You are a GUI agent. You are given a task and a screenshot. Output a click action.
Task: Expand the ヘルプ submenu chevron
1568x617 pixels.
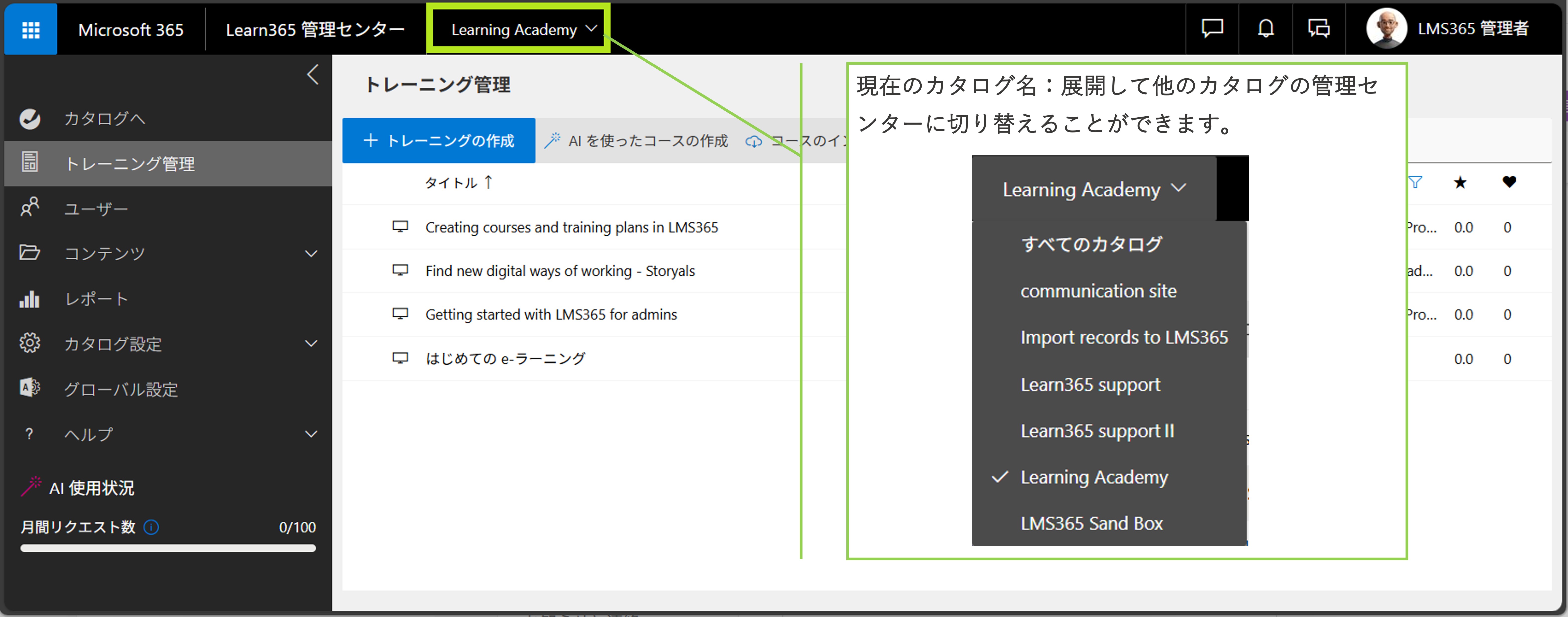pyautogui.click(x=311, y=434)
